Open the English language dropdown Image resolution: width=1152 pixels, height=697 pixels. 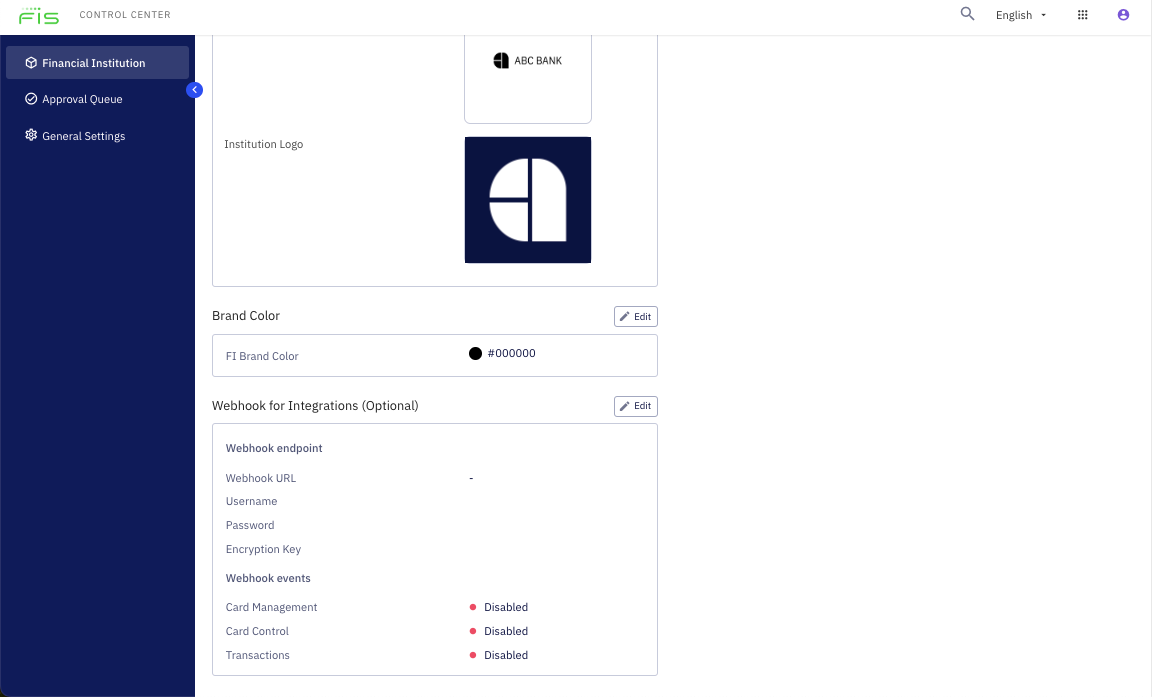point(1018,14)
